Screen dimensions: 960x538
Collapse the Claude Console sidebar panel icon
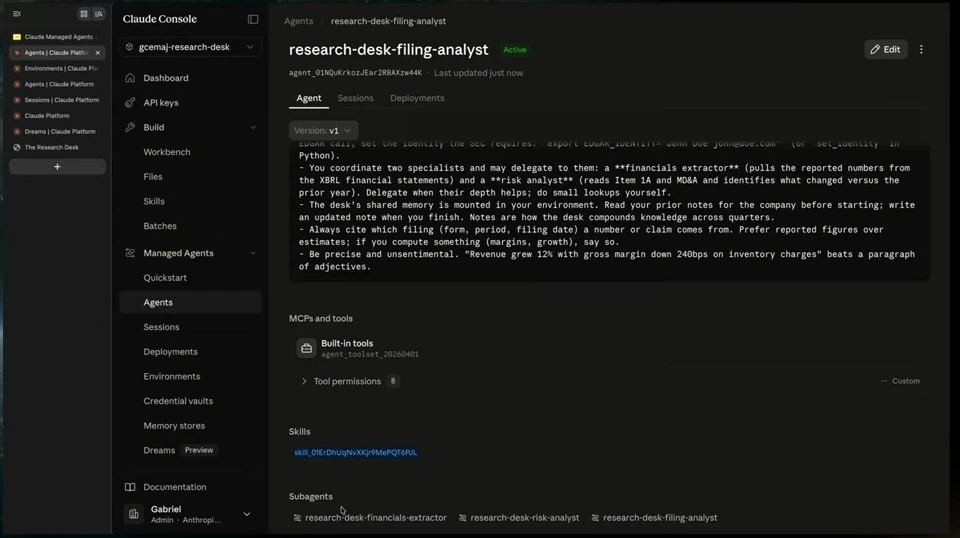pos(253,19)
